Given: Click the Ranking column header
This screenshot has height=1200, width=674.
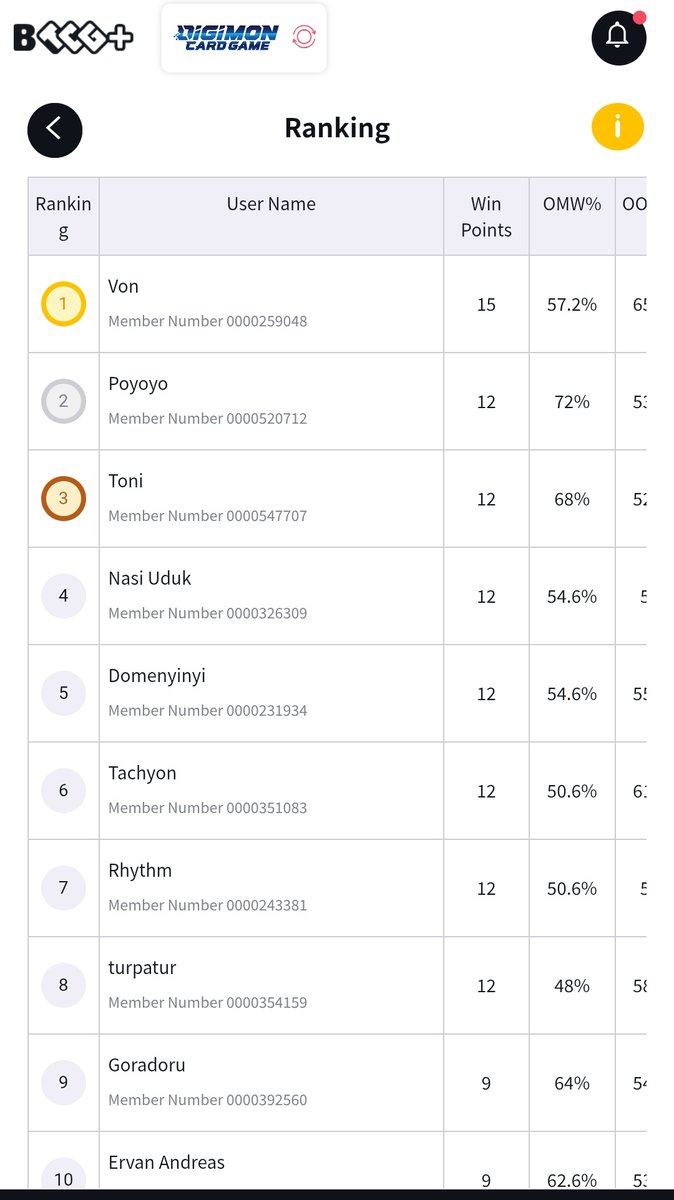Looking at the screenshot, I should (x=63, y=217).
